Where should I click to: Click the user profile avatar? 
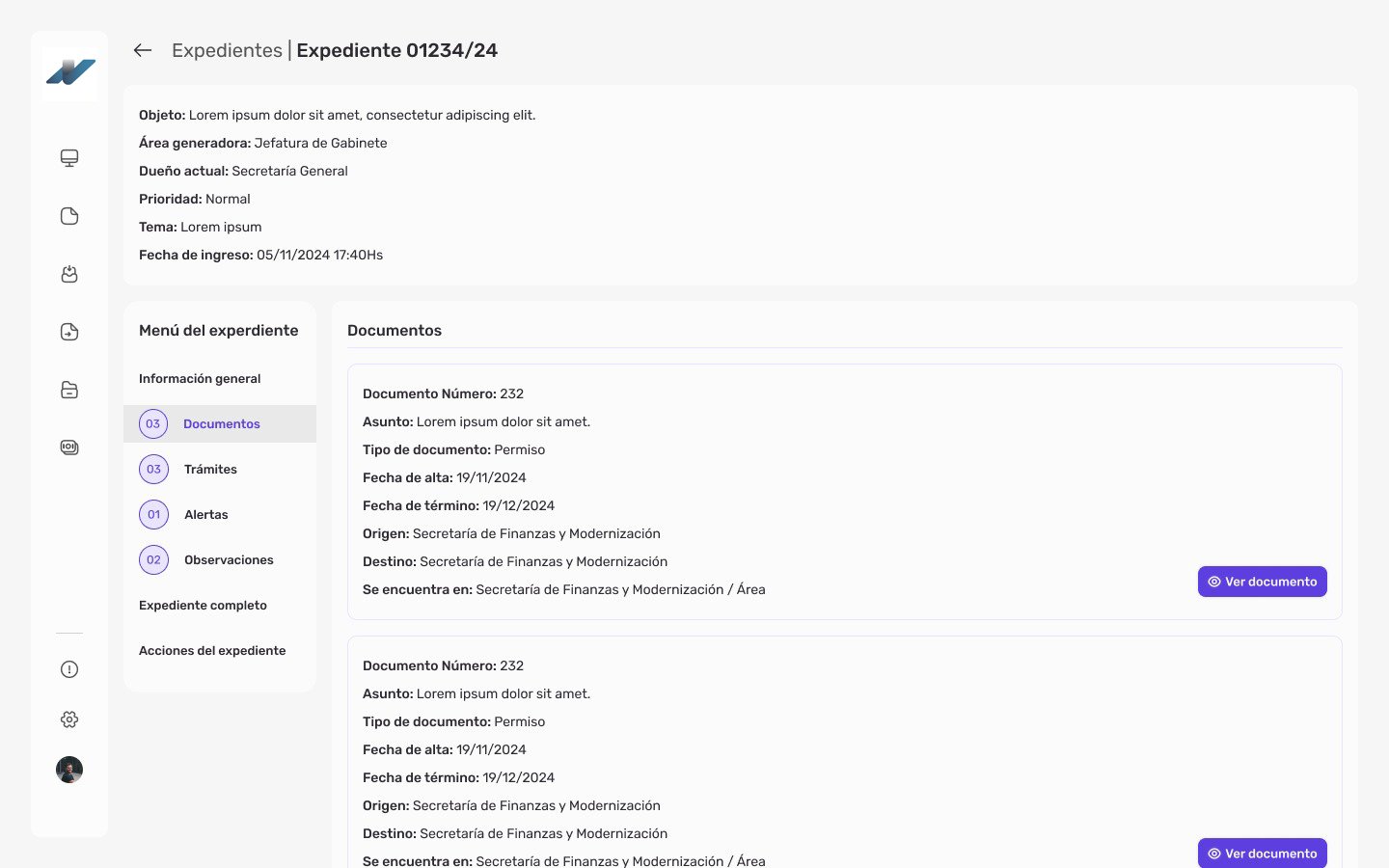(69, 770)
